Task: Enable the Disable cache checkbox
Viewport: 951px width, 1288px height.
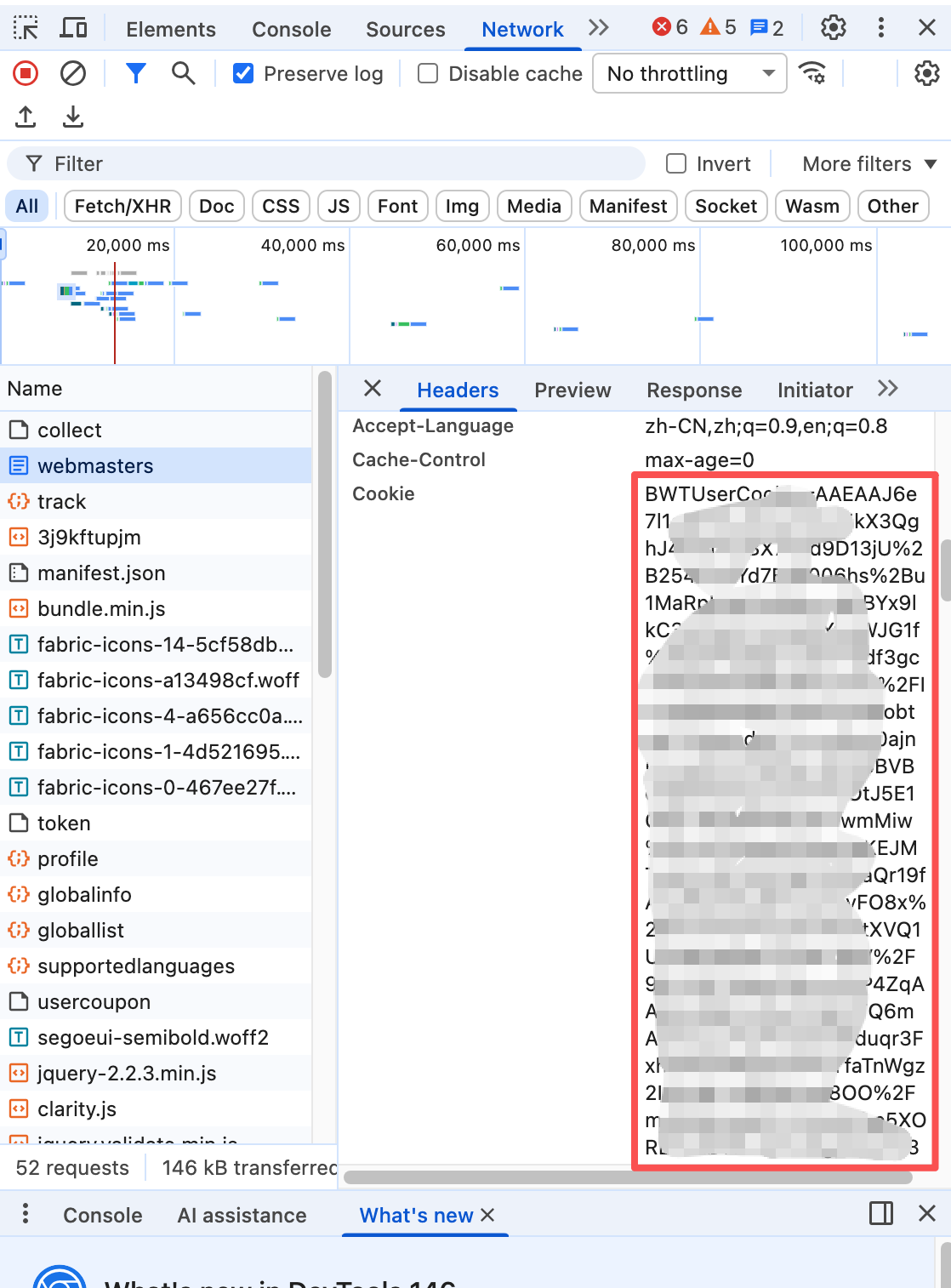Action: [428, 74]
